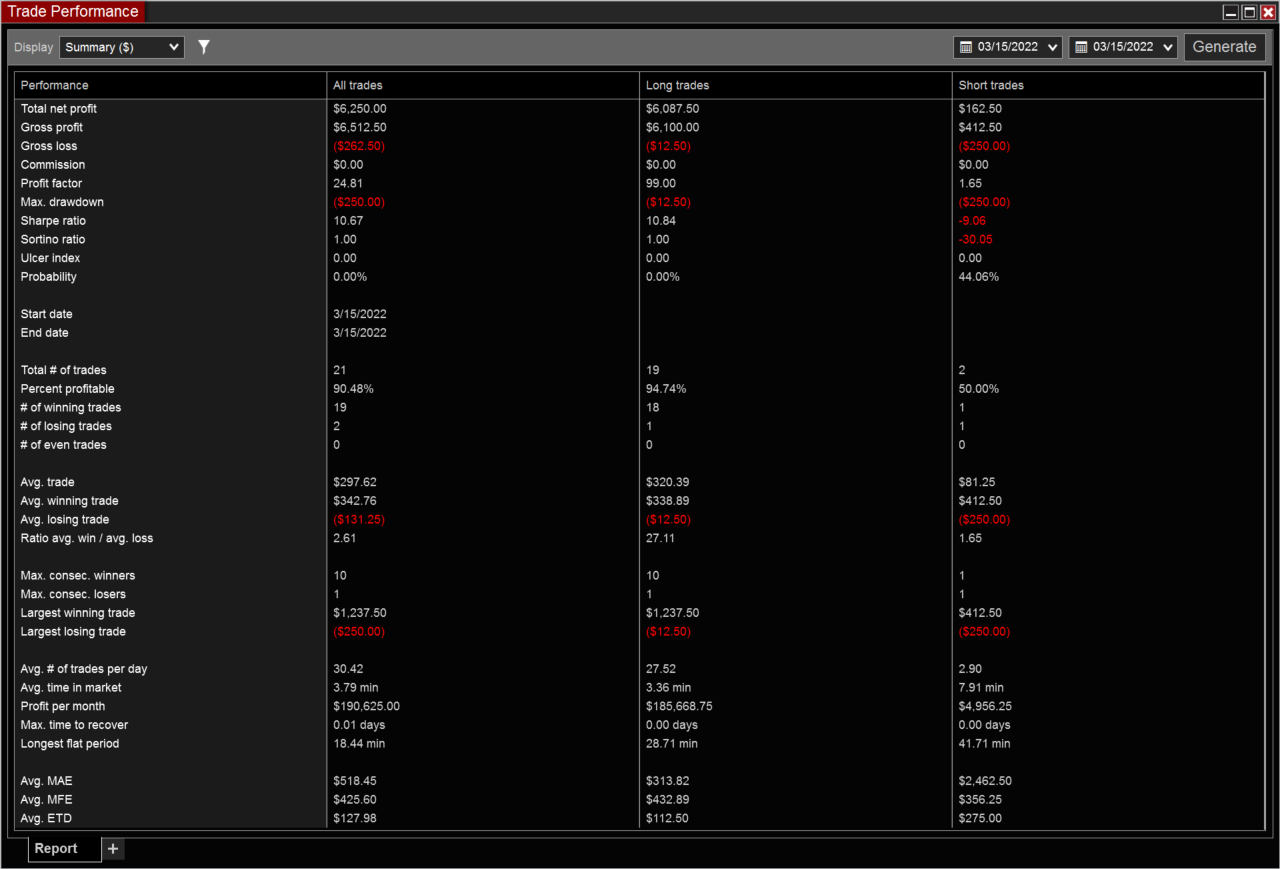Click the 44.06% probability value
Image resolution: width=1280 pixels, height=869 pixels.
click(978, 277)
